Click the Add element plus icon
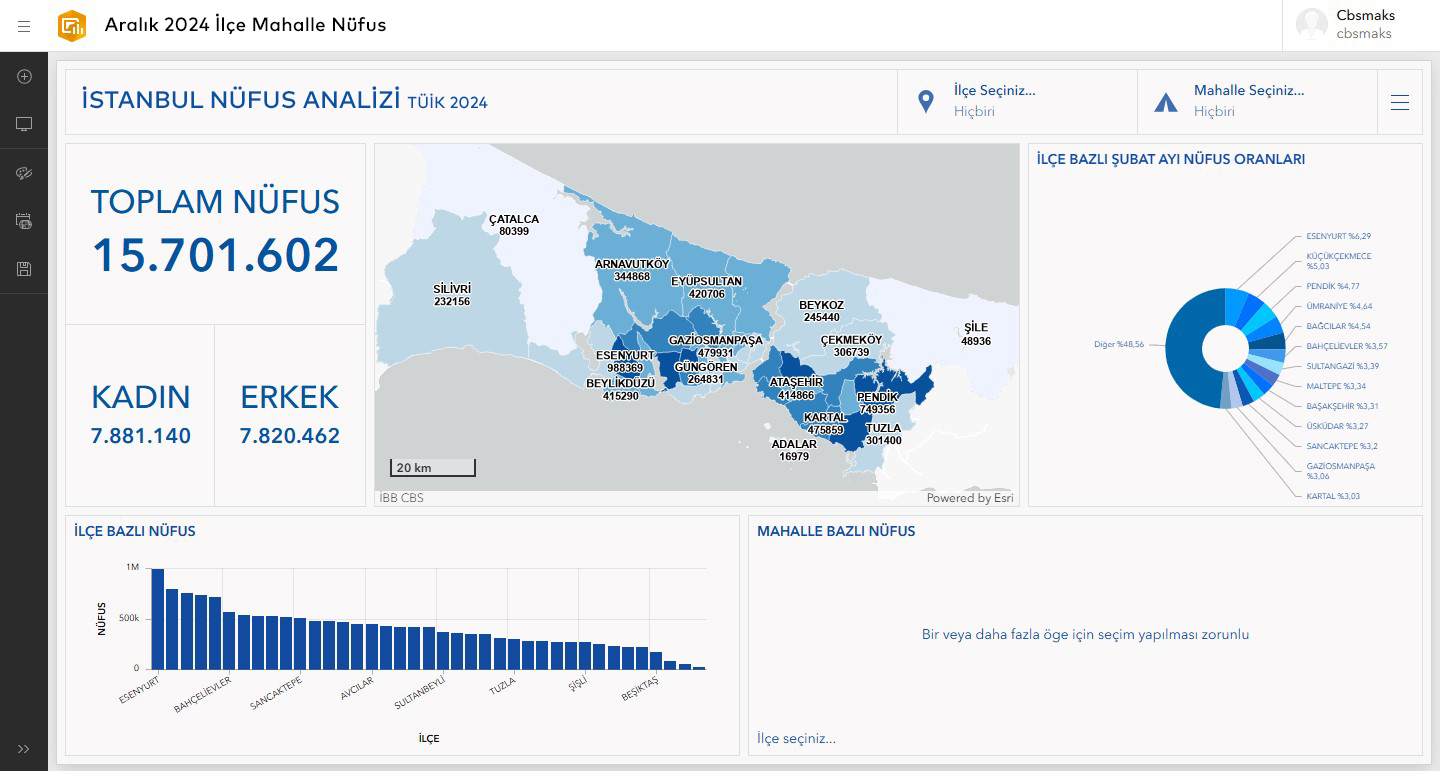 pos(24,77)
